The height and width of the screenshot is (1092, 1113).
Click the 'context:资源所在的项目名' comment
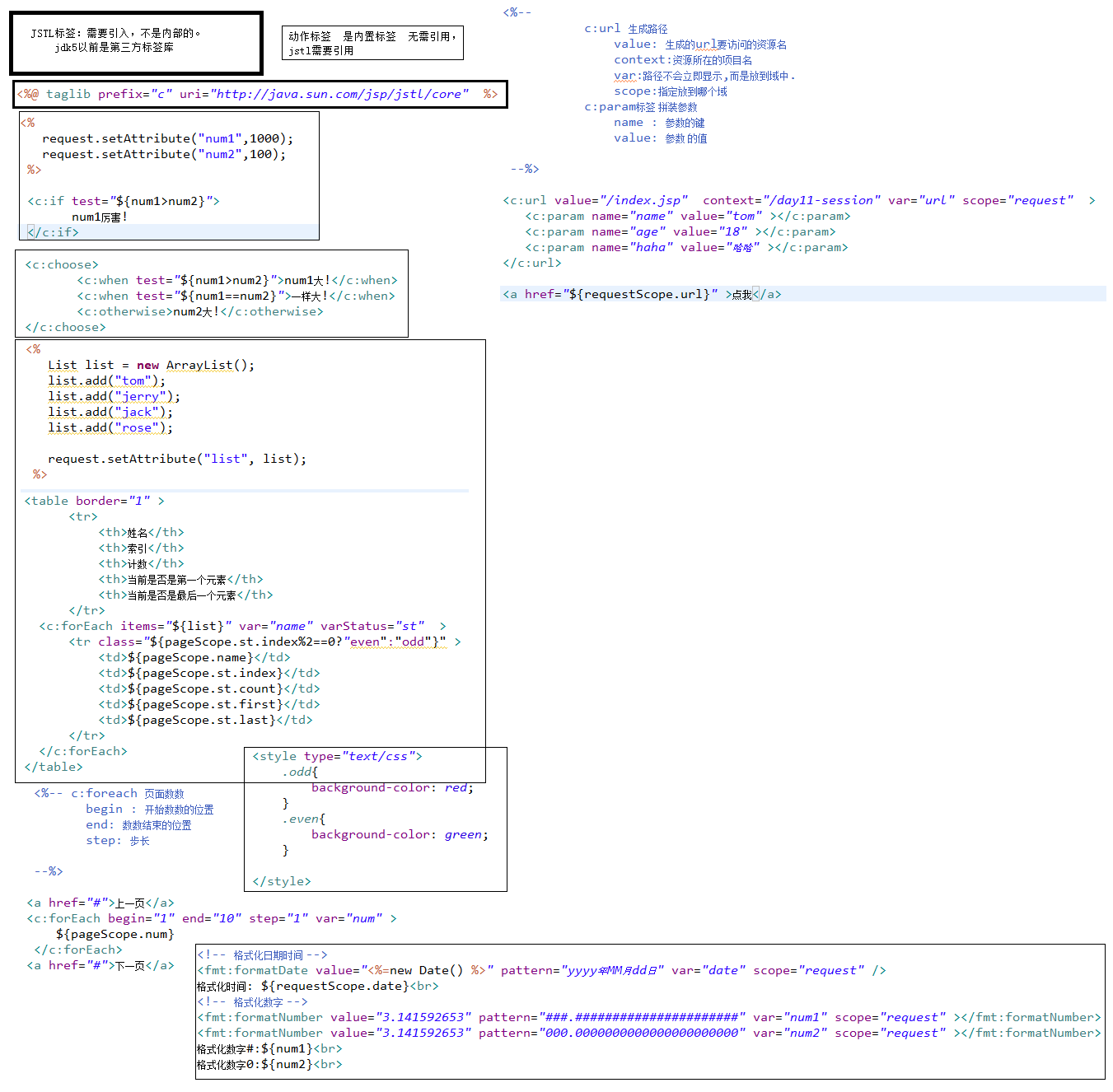coord(683,60)
